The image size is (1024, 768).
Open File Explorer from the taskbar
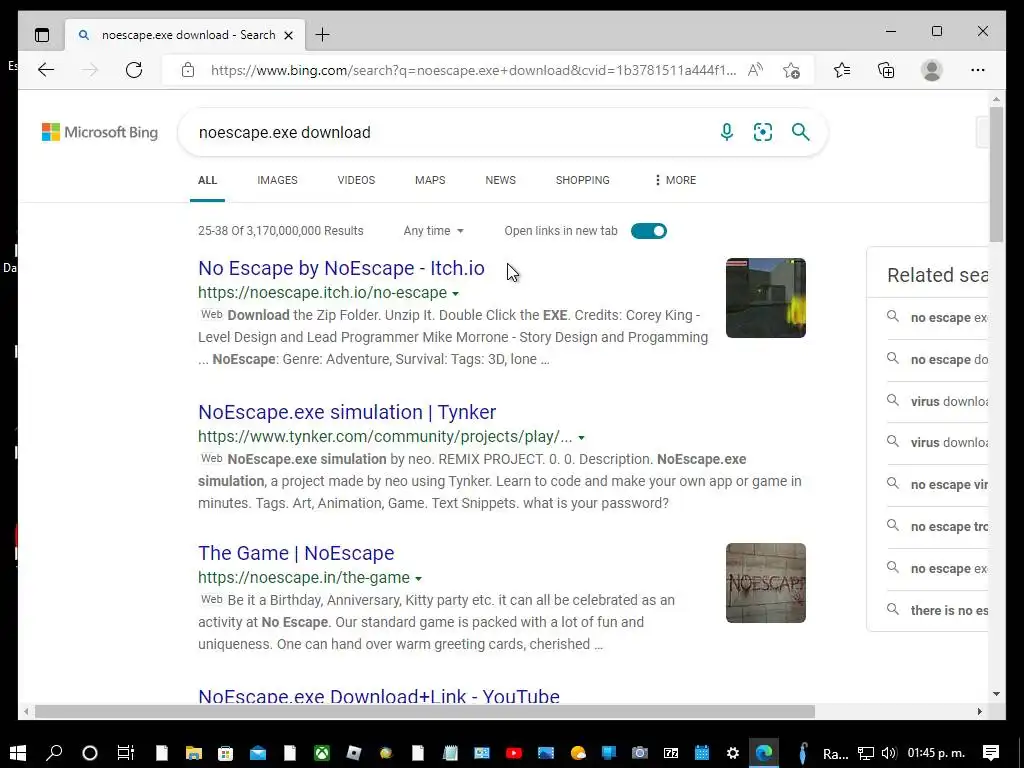pyautogui.click(x=194, y=753)
